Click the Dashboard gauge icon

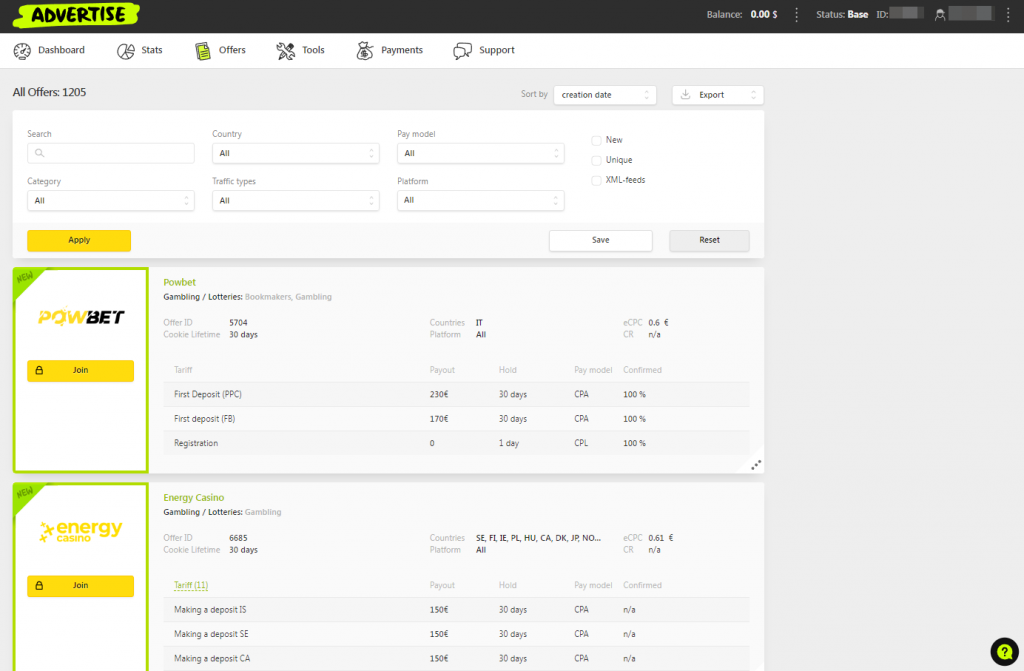click(22, 51)
